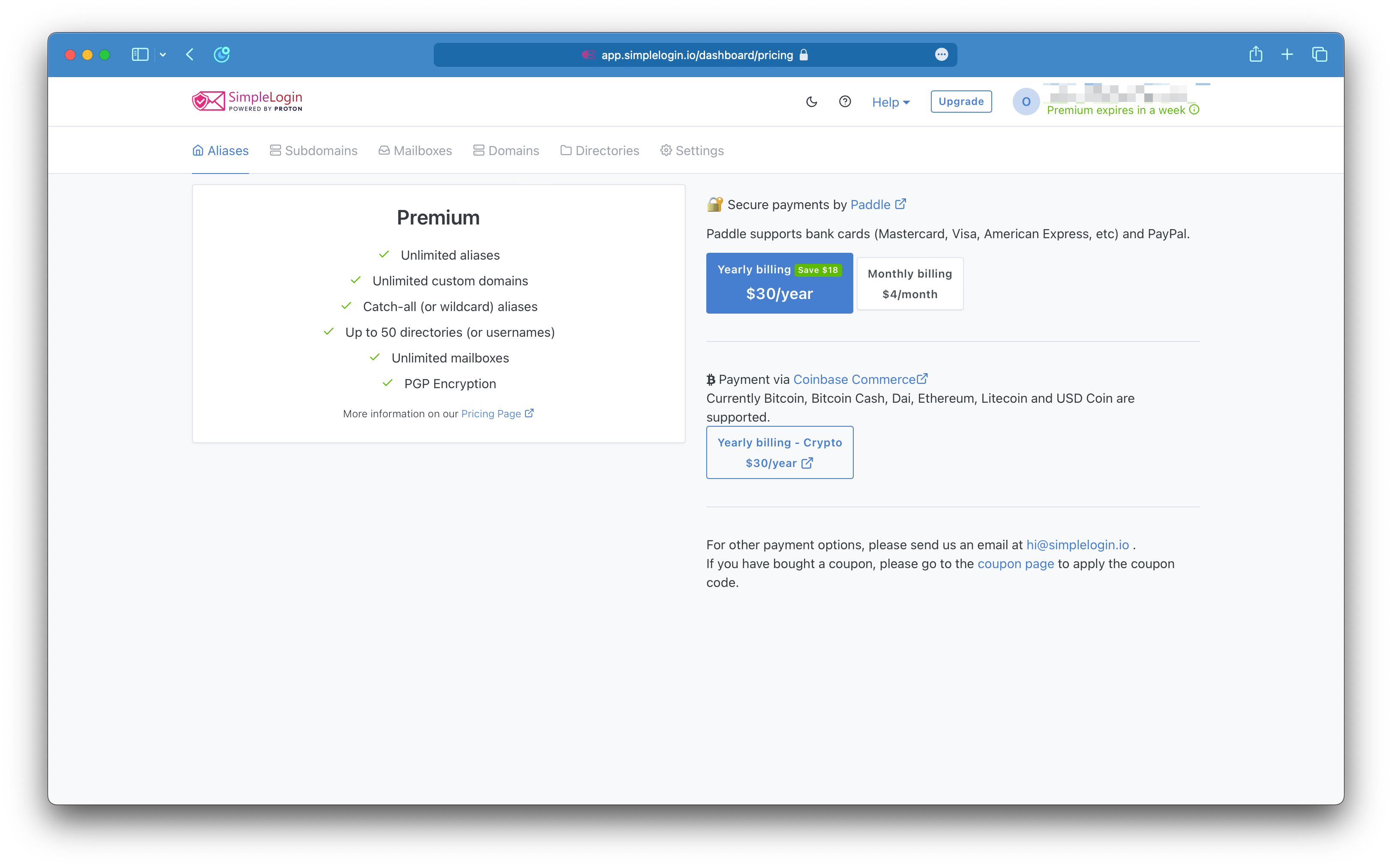Click the Safari share icon
This screenshot has width=1392, height=868.
click(x=1255, y=54)
